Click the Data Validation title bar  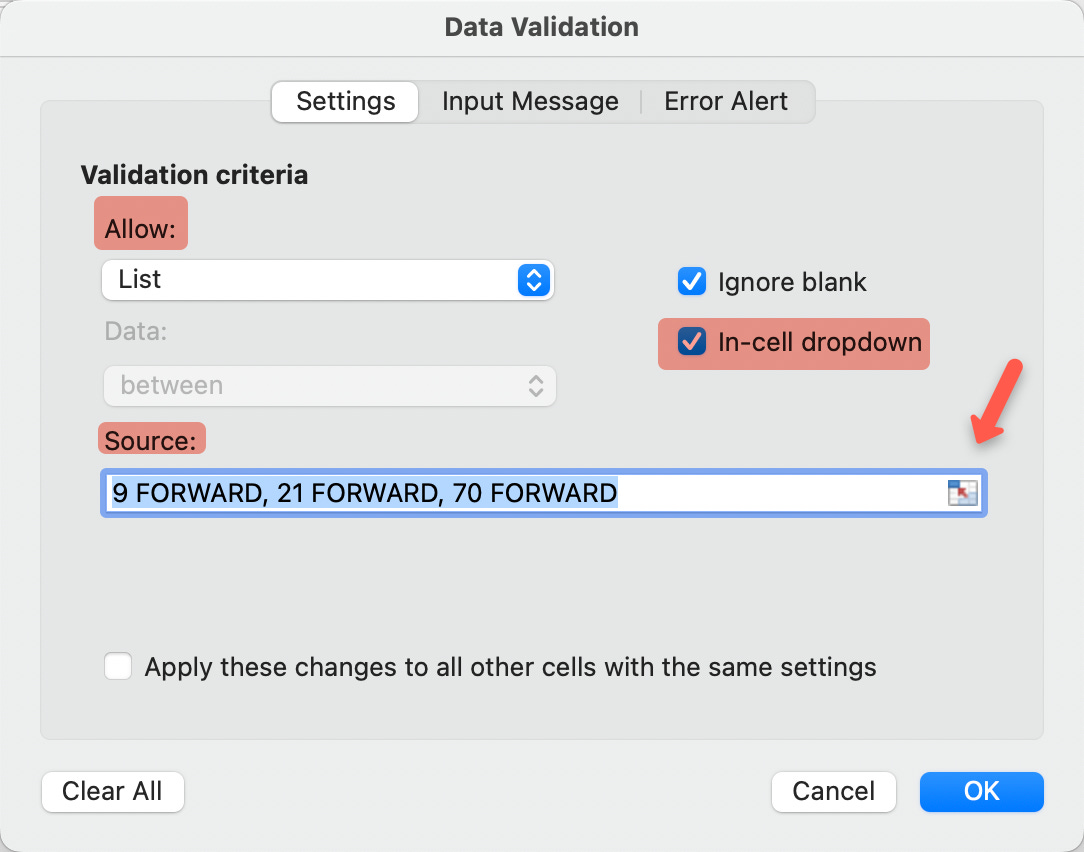(x=541, y=28)
